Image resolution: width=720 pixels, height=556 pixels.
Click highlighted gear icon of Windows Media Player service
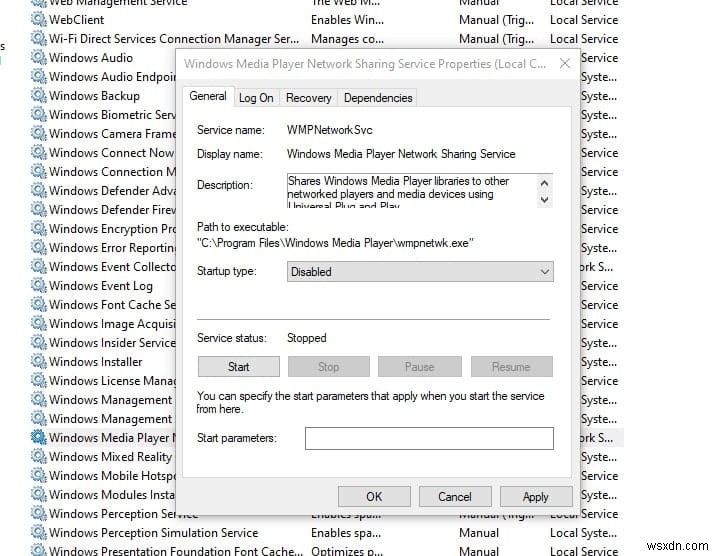point(39,438)
